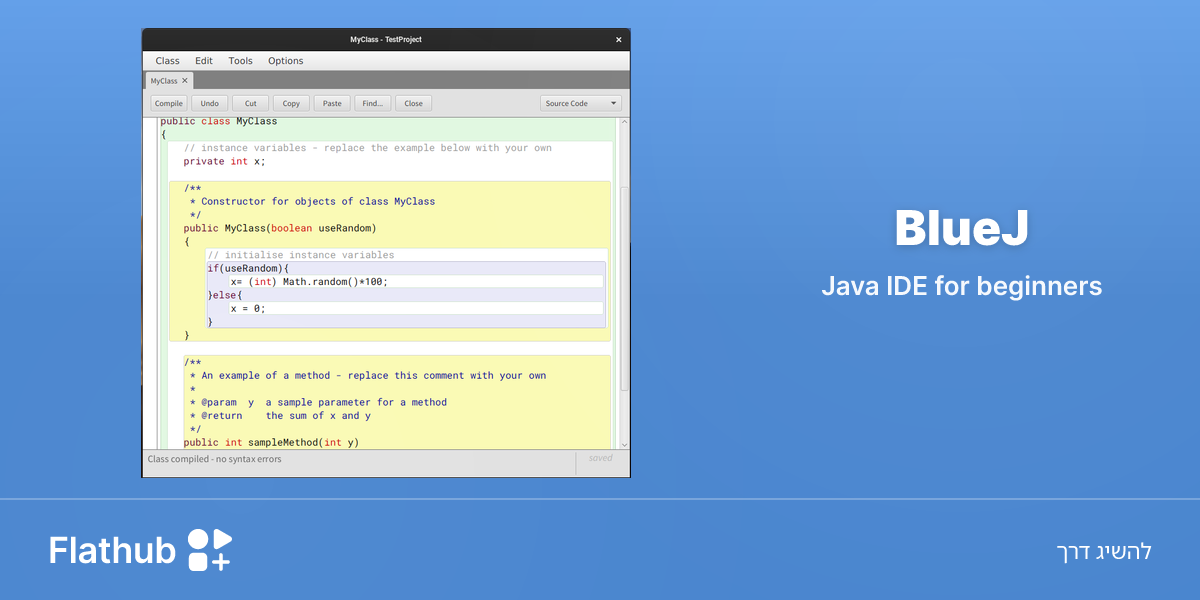Image resolution: width=1200 pixels, height=600 pixels.
Task: Close the MyClass - TestProject window
Action: pos(618,40)
